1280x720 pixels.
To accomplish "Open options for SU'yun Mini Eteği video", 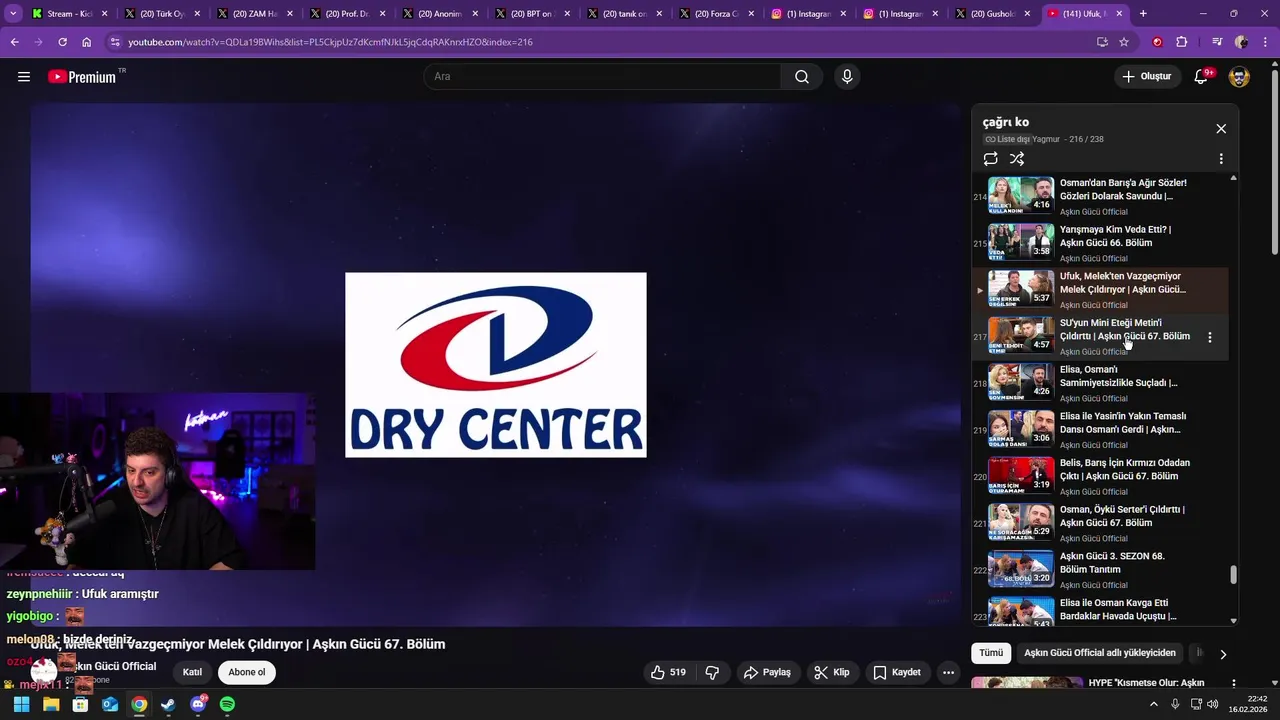I will (1210, 338).
